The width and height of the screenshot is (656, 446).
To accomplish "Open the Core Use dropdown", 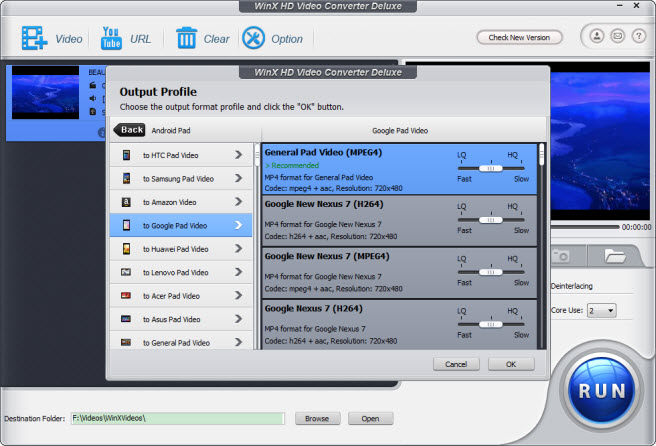I will (x=602, y=310).
